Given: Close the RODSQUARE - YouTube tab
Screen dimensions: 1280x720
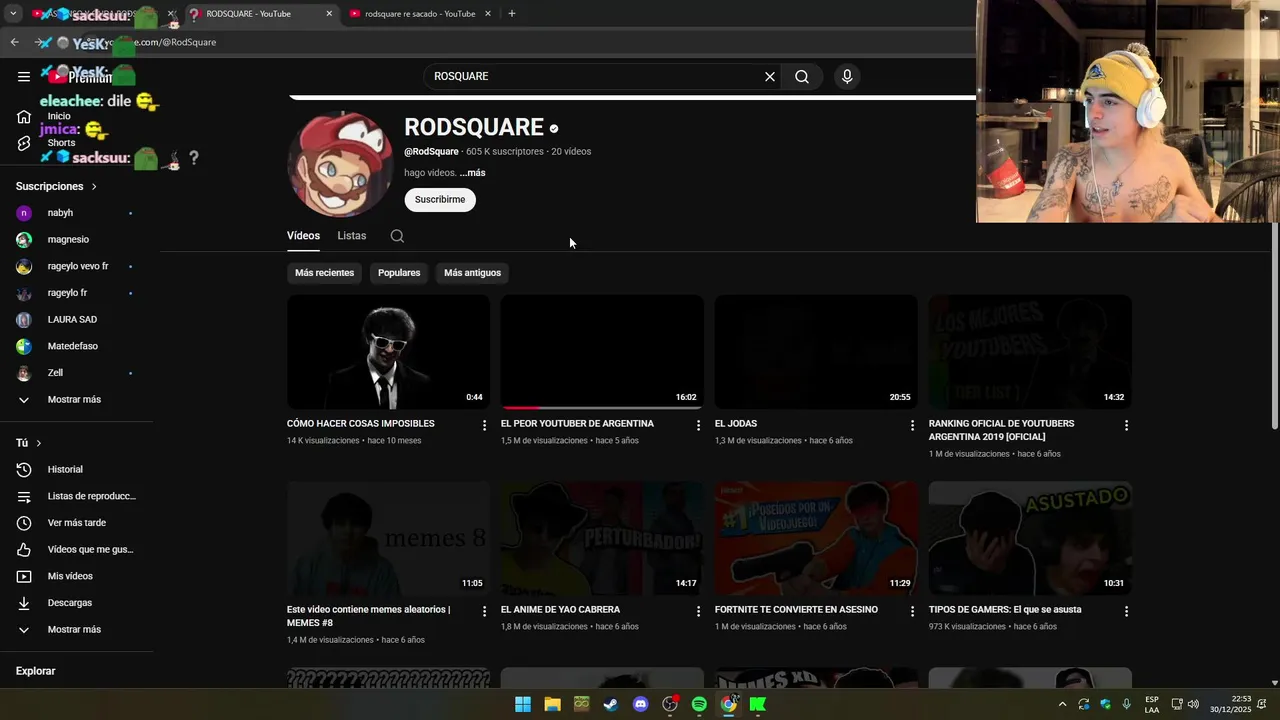Looking at the screenshot, I should 329,14.
